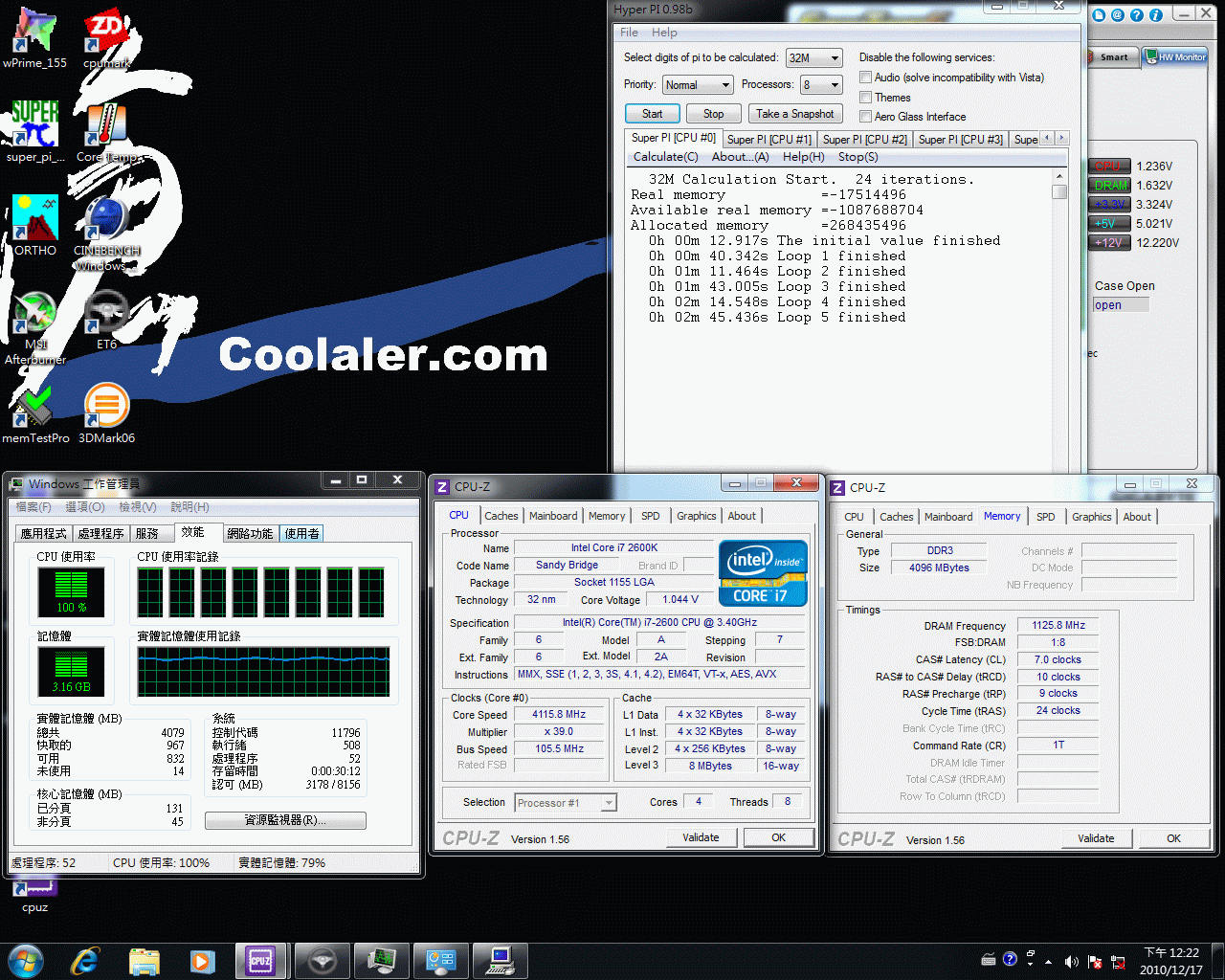Click Take a Snapshot button
The image size is (1225, 980).
click(x=794, y=114)
